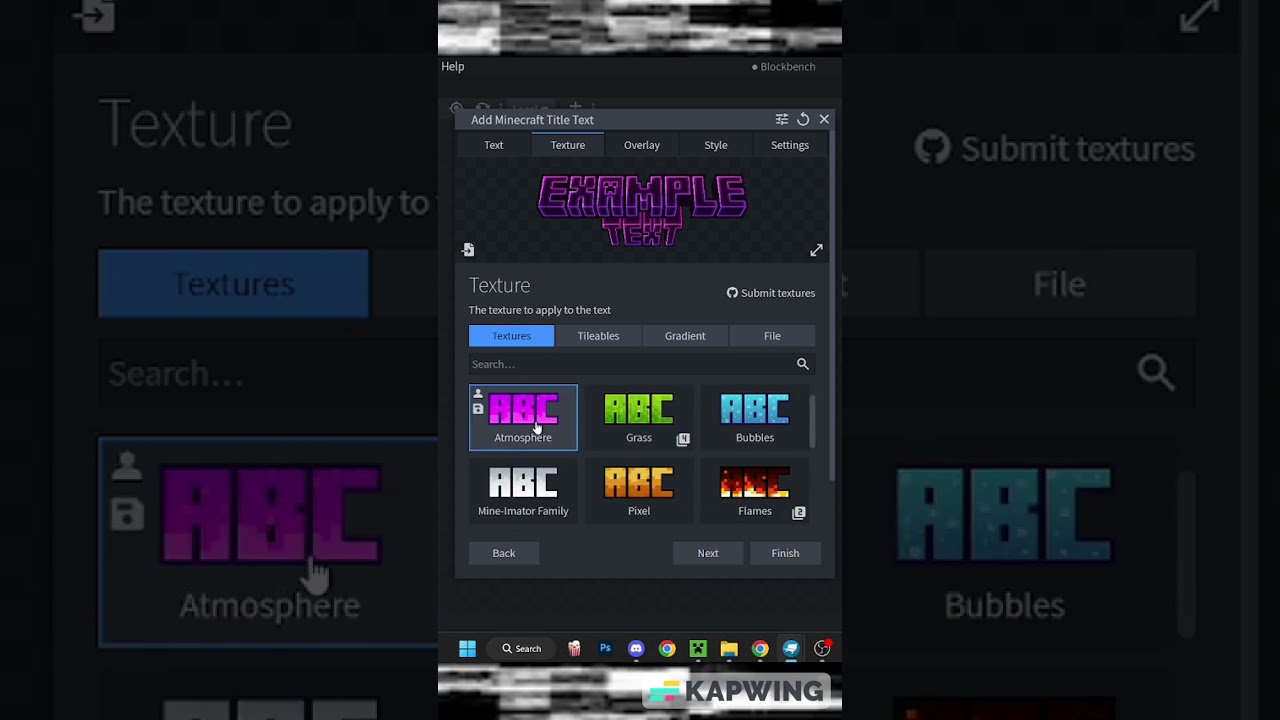Expand the text preview to fullscreen

pos(816,250)
